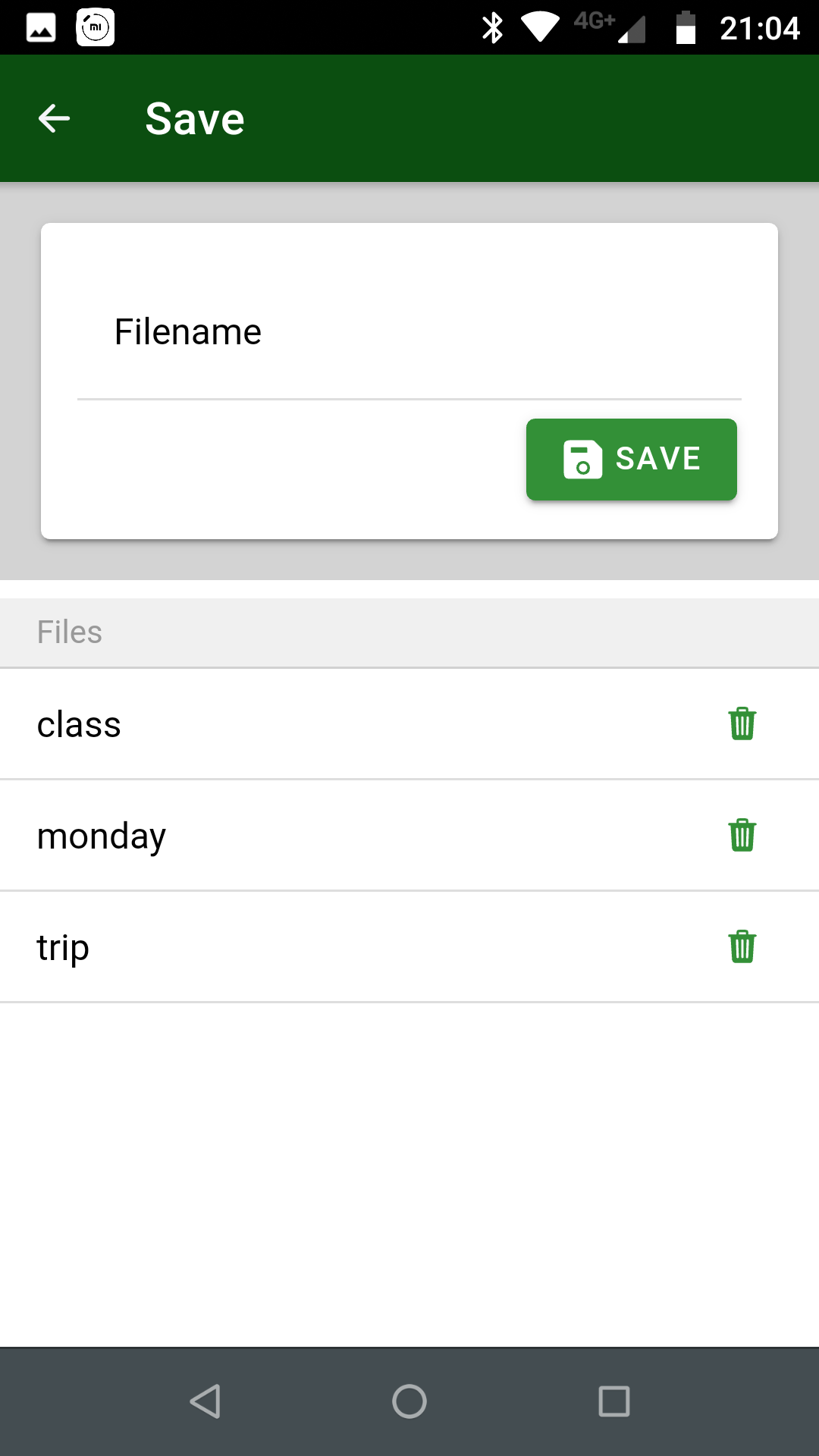Click the green SAVE button
Viewport: 819px width, 1456px height.
click(631, 460)
